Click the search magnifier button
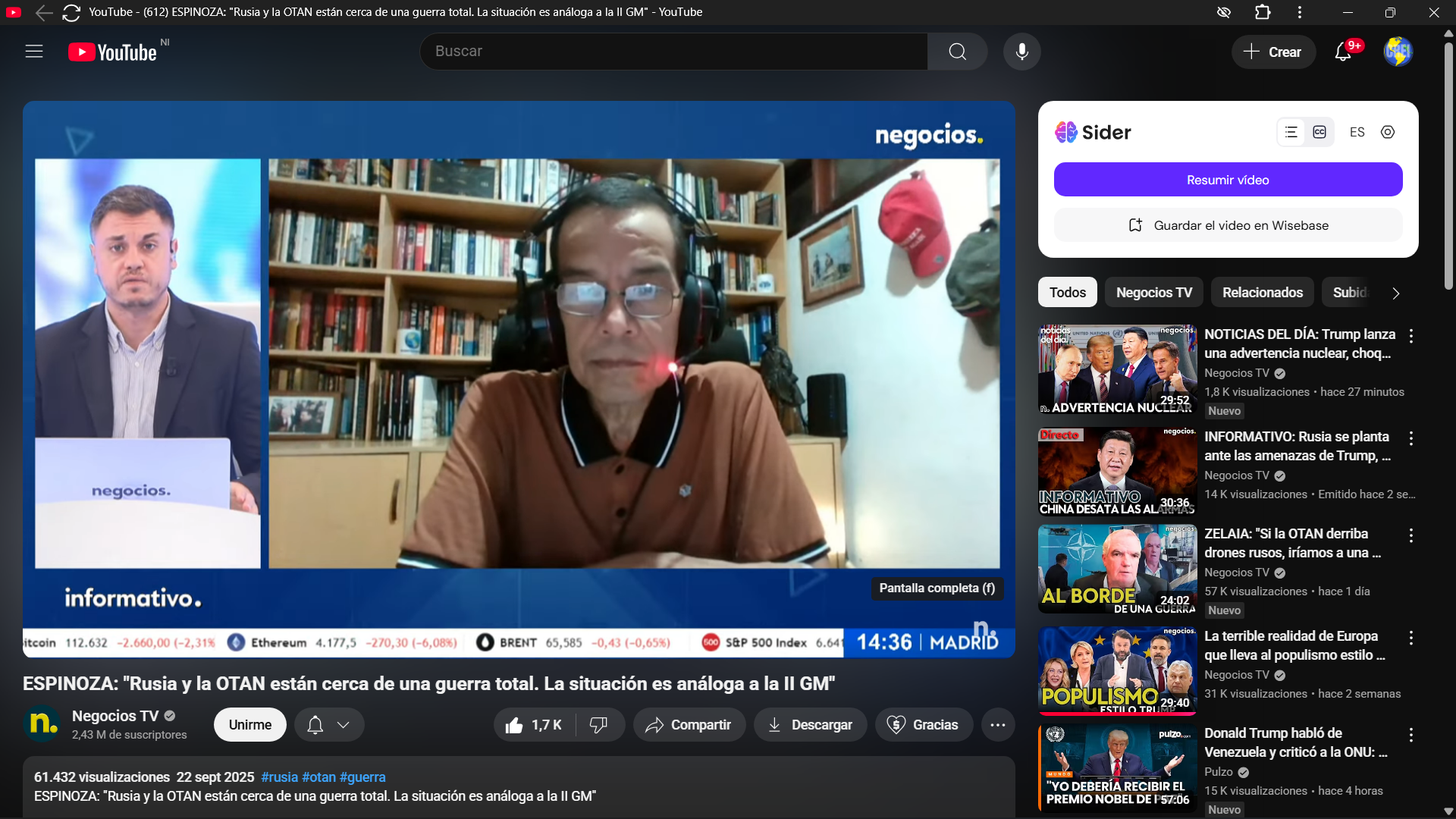The width and height of the screenshot is (1456, 819). coord(957,52)
